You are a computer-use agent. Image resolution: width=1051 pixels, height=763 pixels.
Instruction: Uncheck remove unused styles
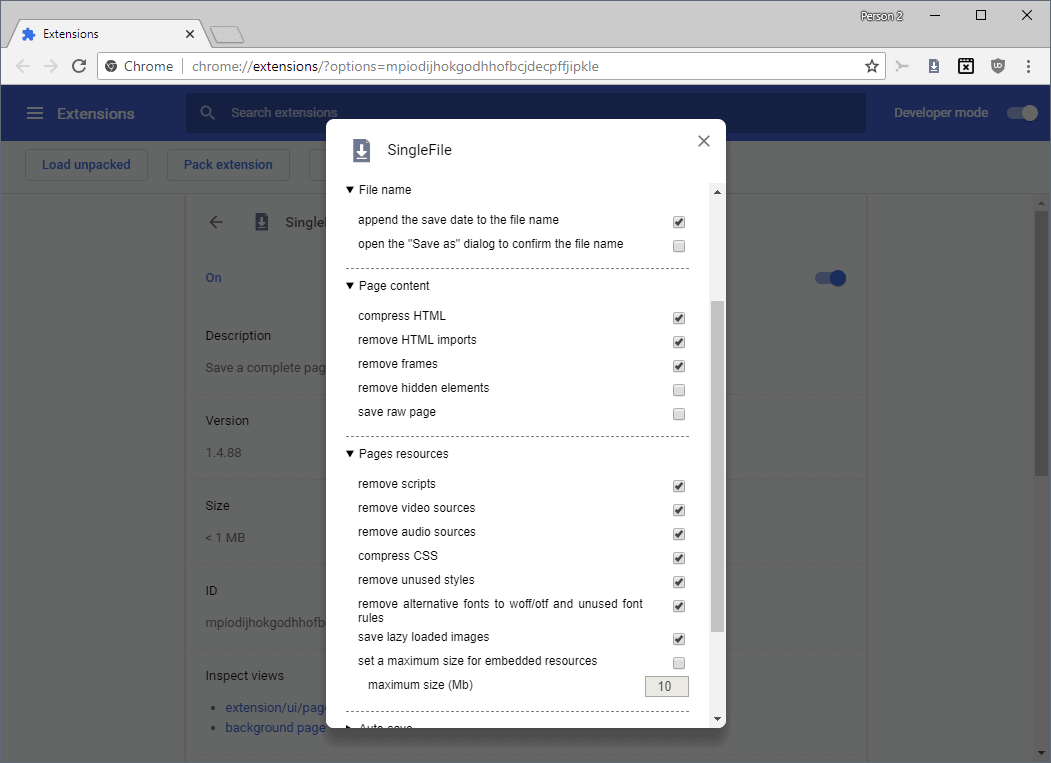click(x=678, y=582)
